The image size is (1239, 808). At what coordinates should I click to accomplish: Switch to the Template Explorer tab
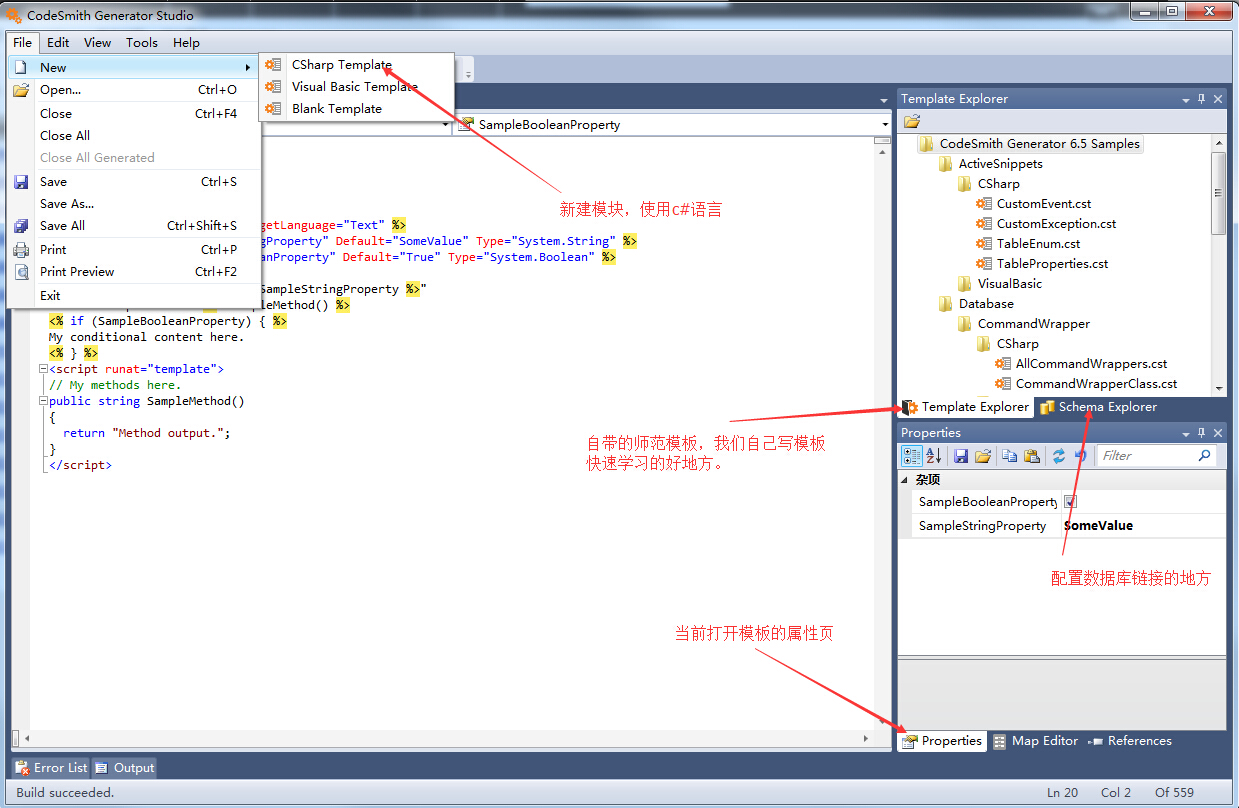(965, 407)
